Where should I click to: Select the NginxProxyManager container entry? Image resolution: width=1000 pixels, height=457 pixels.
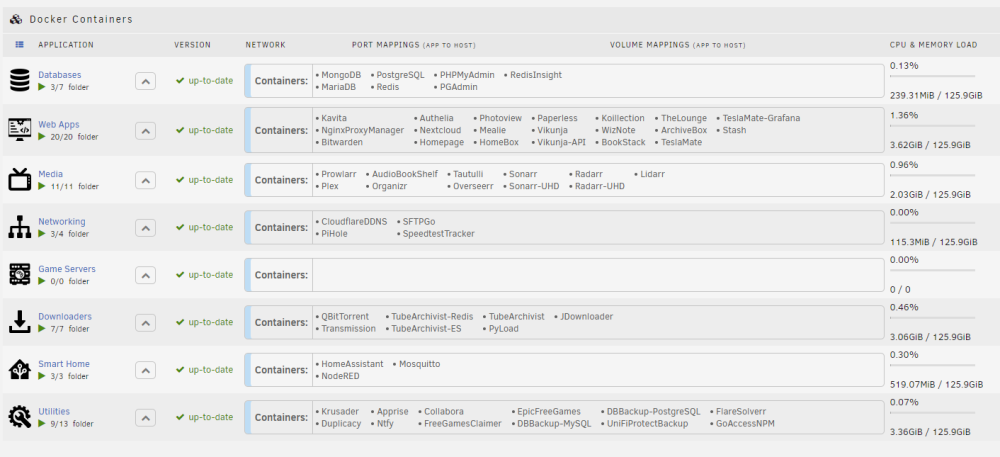[362, 130]
